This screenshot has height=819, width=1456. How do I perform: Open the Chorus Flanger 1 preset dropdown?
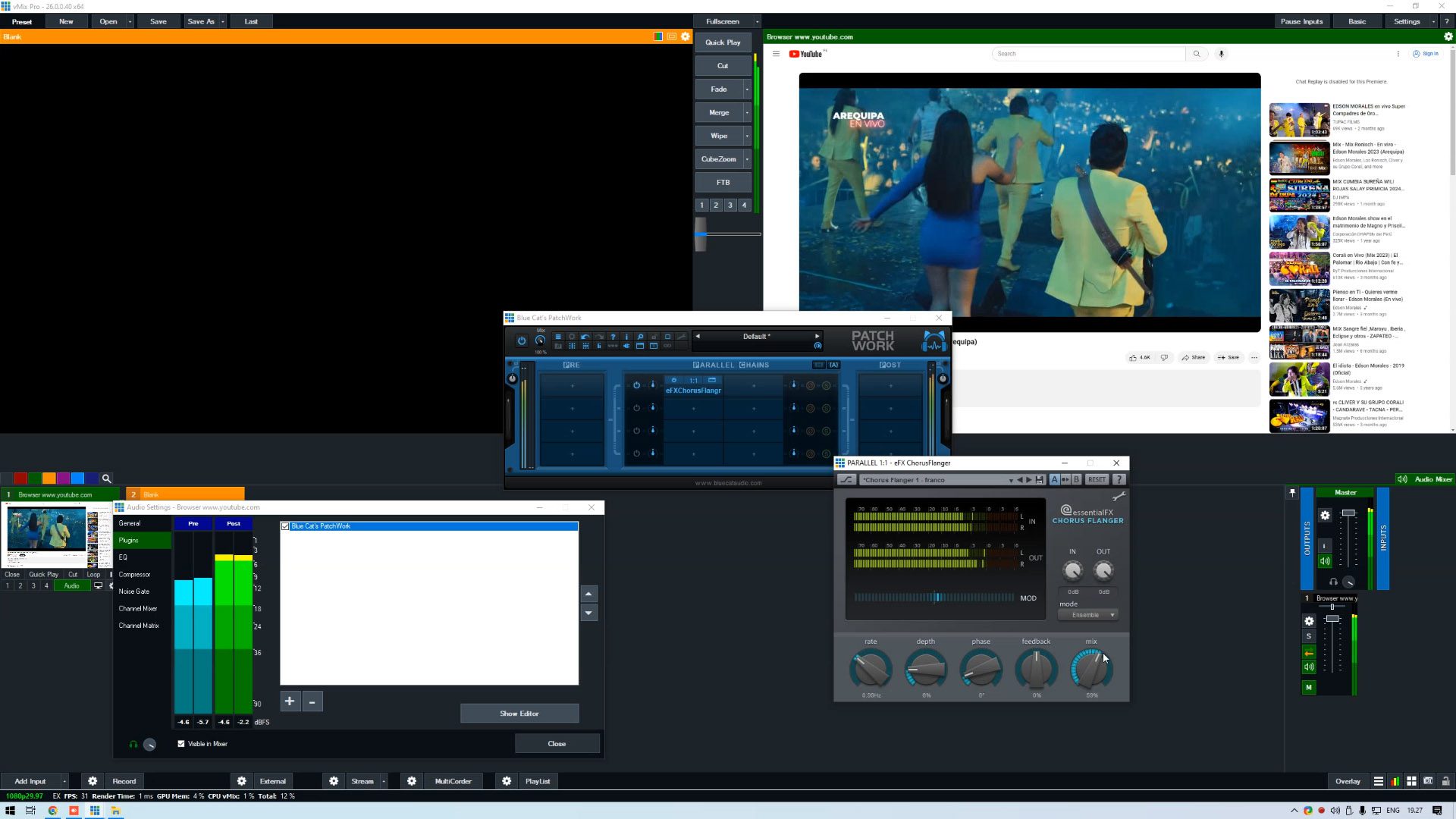1011,479
